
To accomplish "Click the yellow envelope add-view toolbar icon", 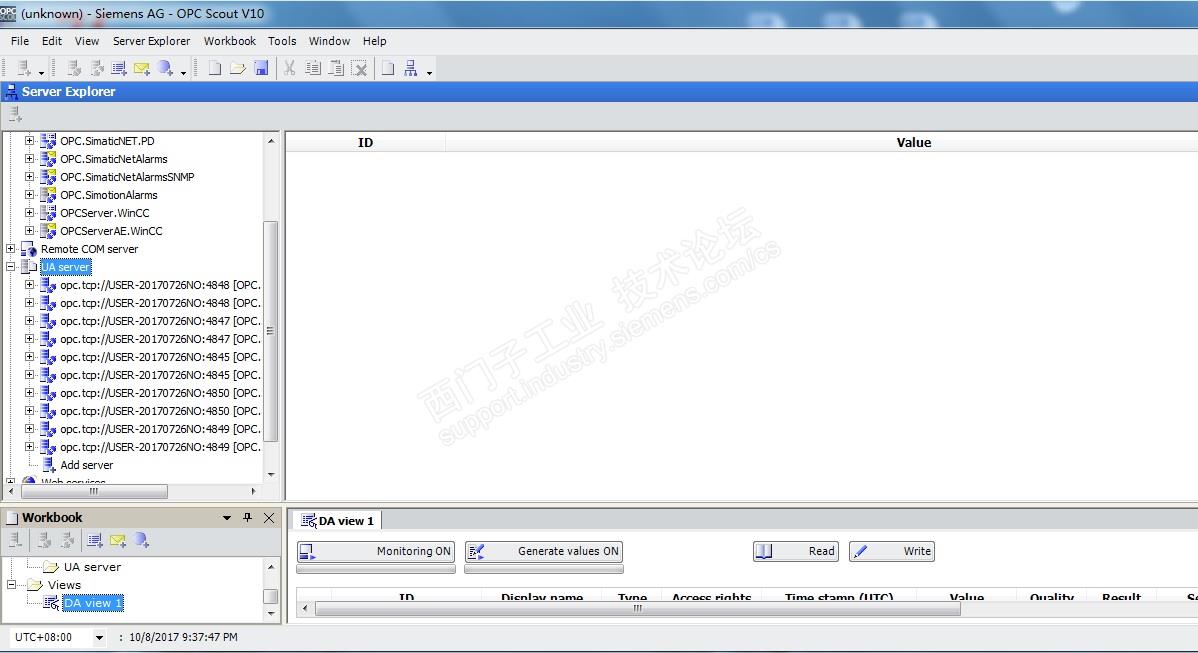I will (x=141, y=69).
